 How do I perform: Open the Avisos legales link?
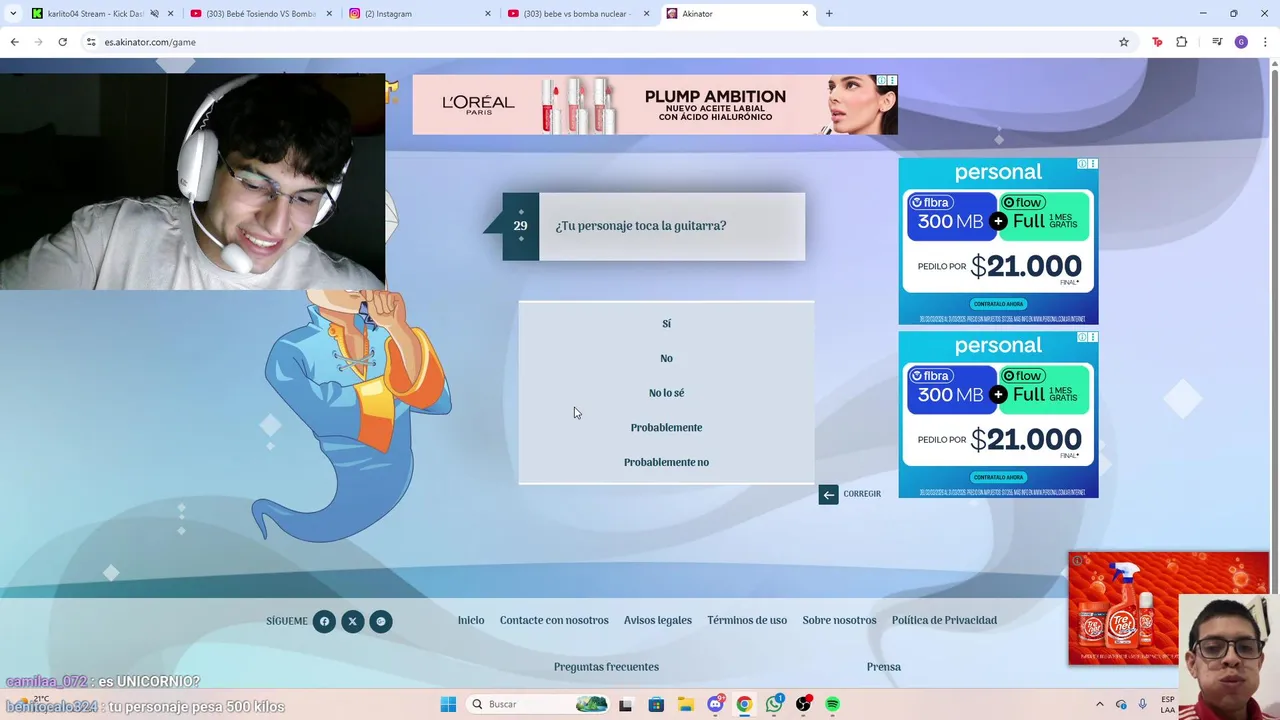658,620
